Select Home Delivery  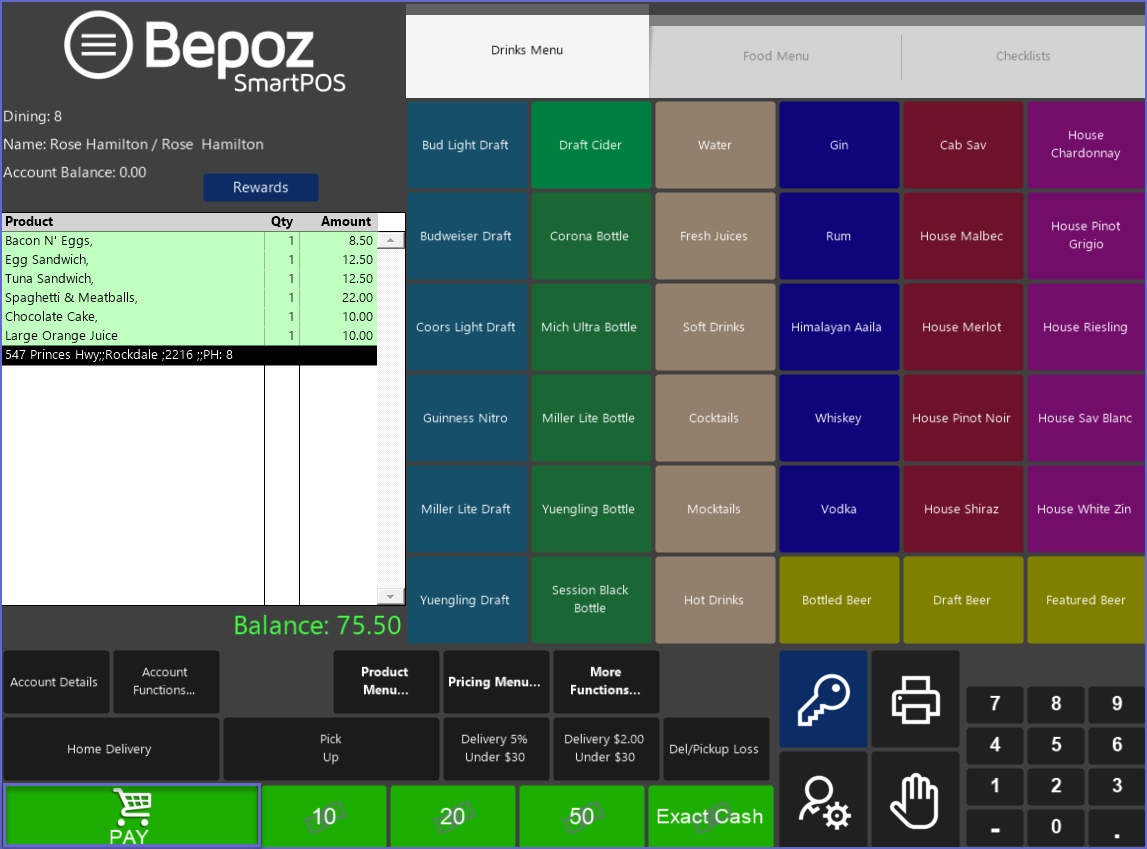tap(110, 749)
